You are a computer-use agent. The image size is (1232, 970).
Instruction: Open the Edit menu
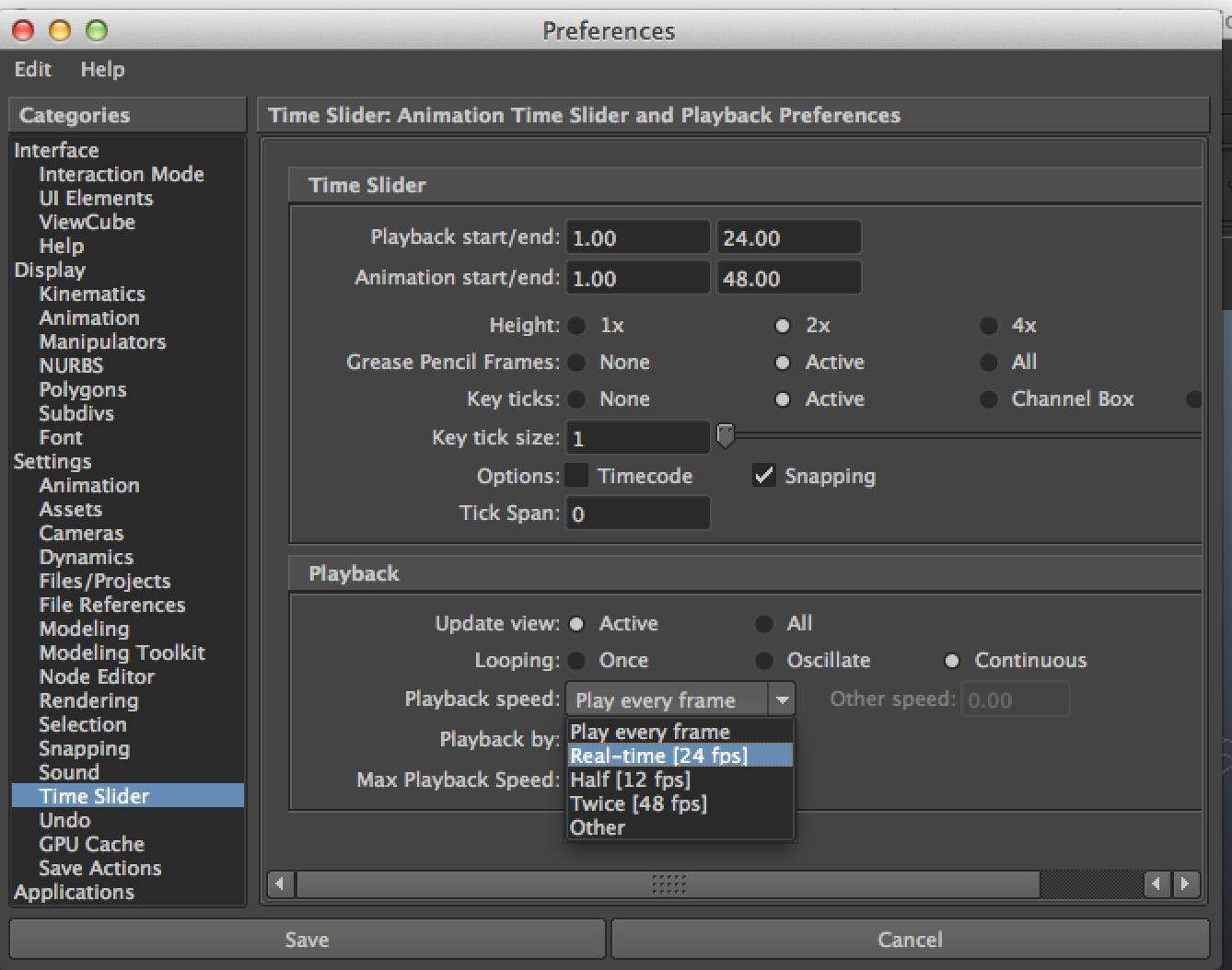(32, 69)
